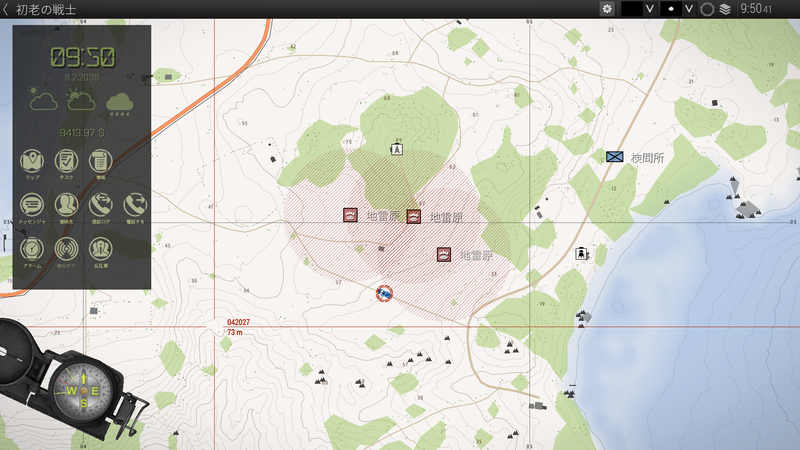Click the sunny-cloud weather icon
This screenshot has height=450, width=800.
pos(43,99)
